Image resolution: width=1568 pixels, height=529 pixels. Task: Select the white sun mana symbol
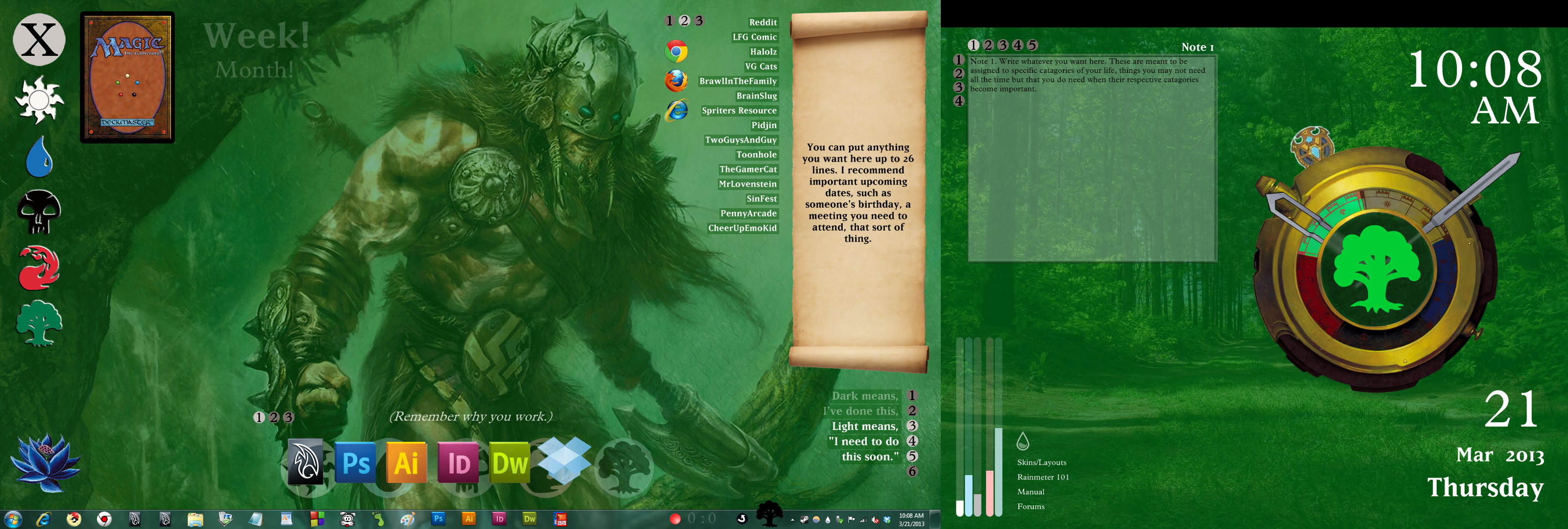39,99
